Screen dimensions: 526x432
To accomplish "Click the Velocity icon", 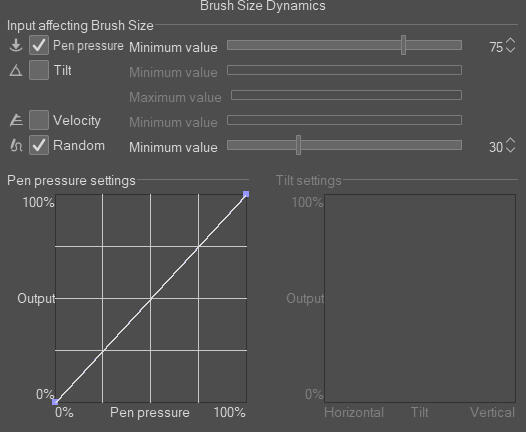I will coord(16,120).
